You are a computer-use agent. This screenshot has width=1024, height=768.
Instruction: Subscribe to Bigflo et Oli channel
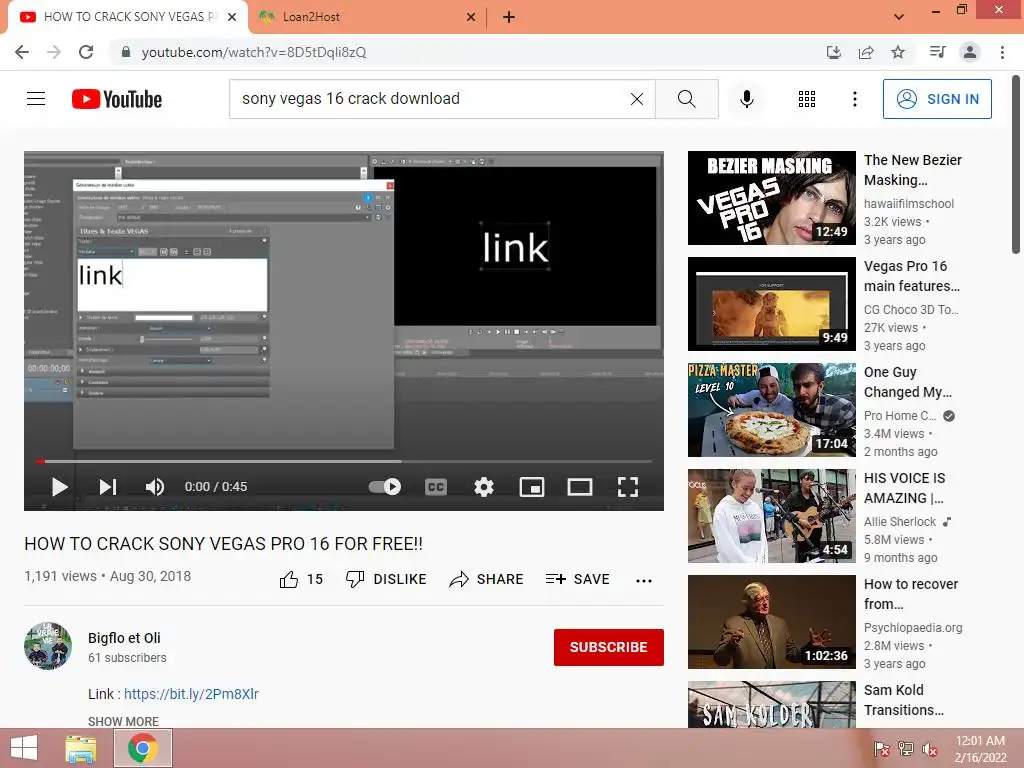(x=609, y=647)
